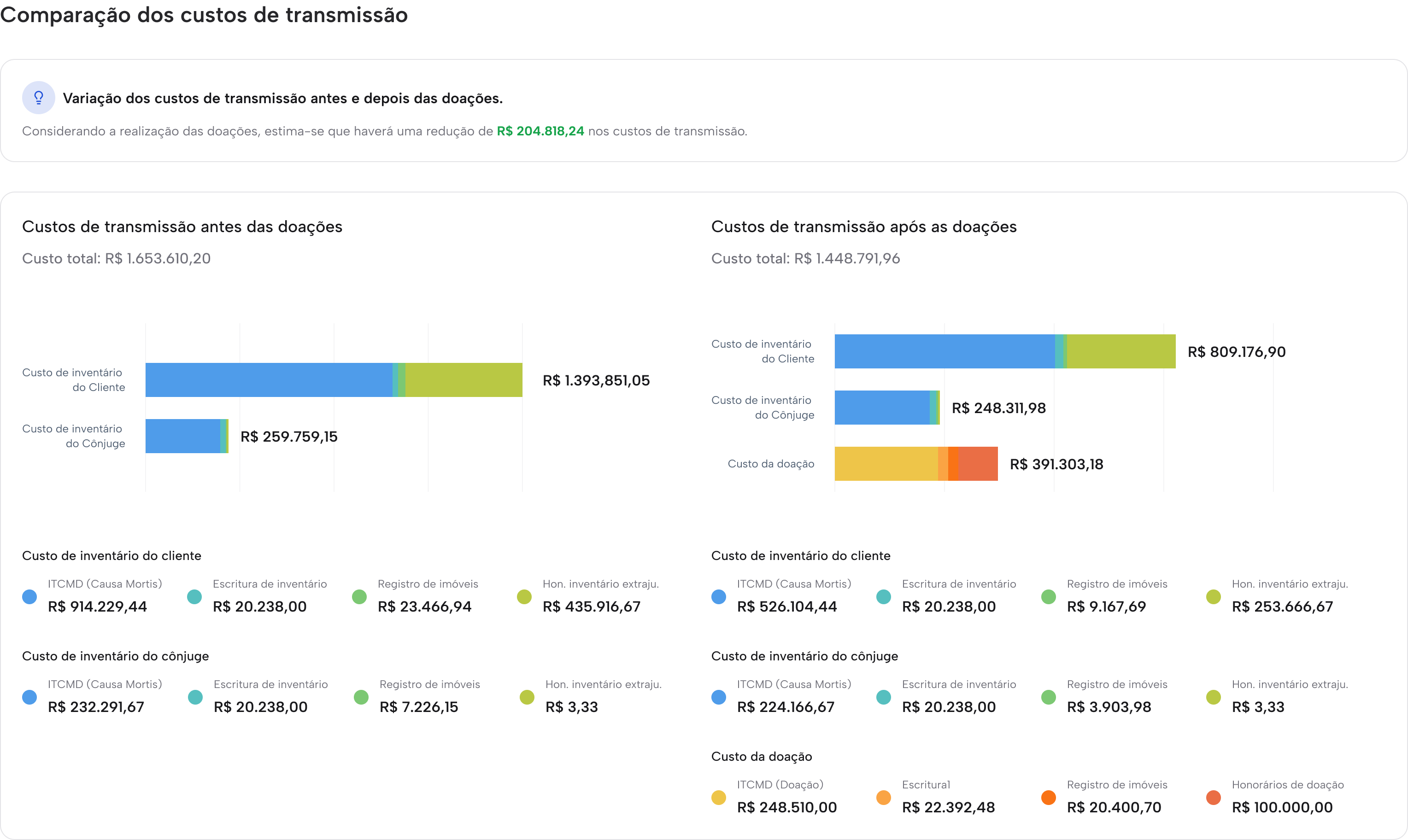Click the green dot for R$ 23.466,94
Viewport: 1408px width, 840px height.
pos(359,596)
